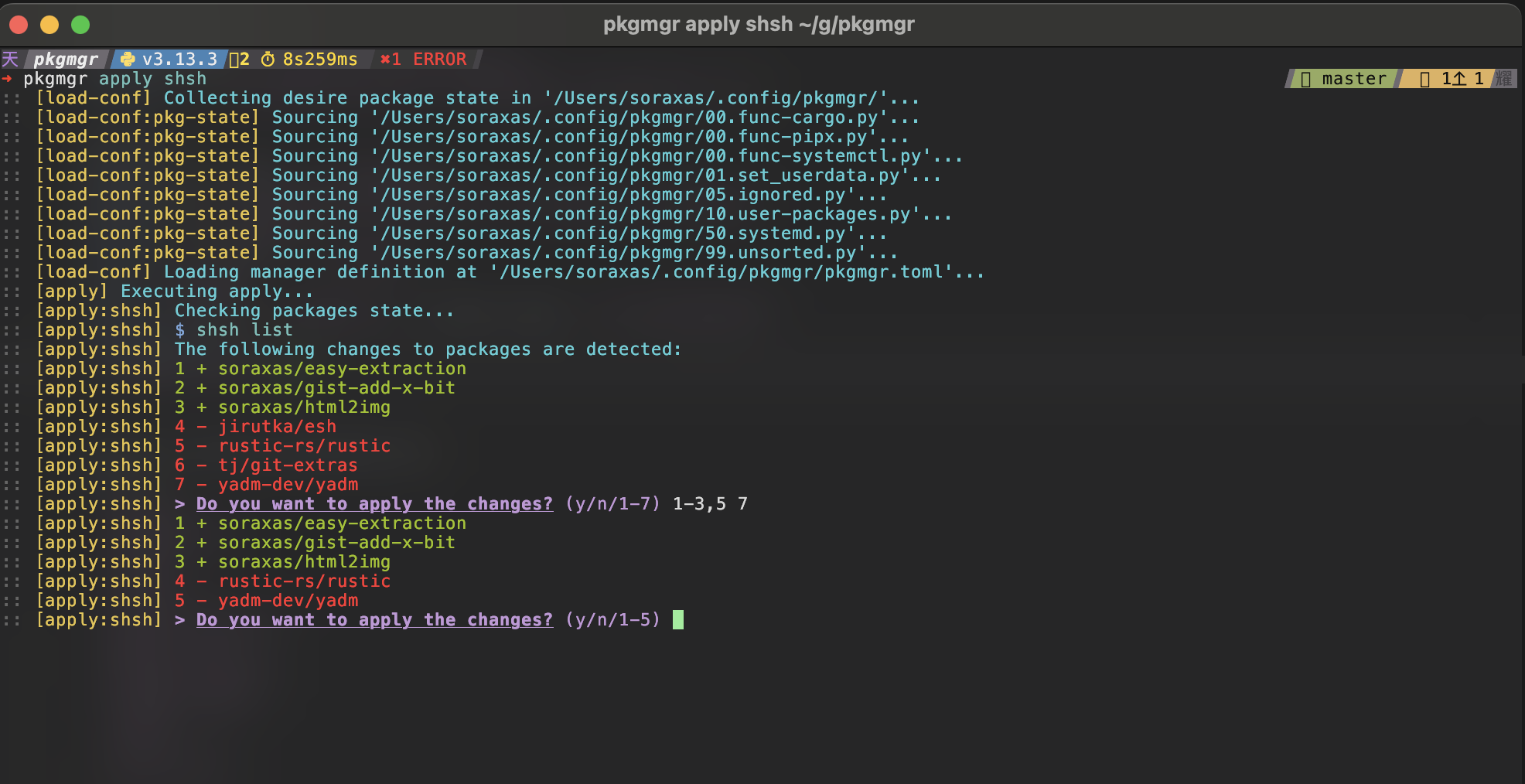Click the Python logo in the prompt
The height and width of the screenshot is (784, 1525).
coord(128,60)
